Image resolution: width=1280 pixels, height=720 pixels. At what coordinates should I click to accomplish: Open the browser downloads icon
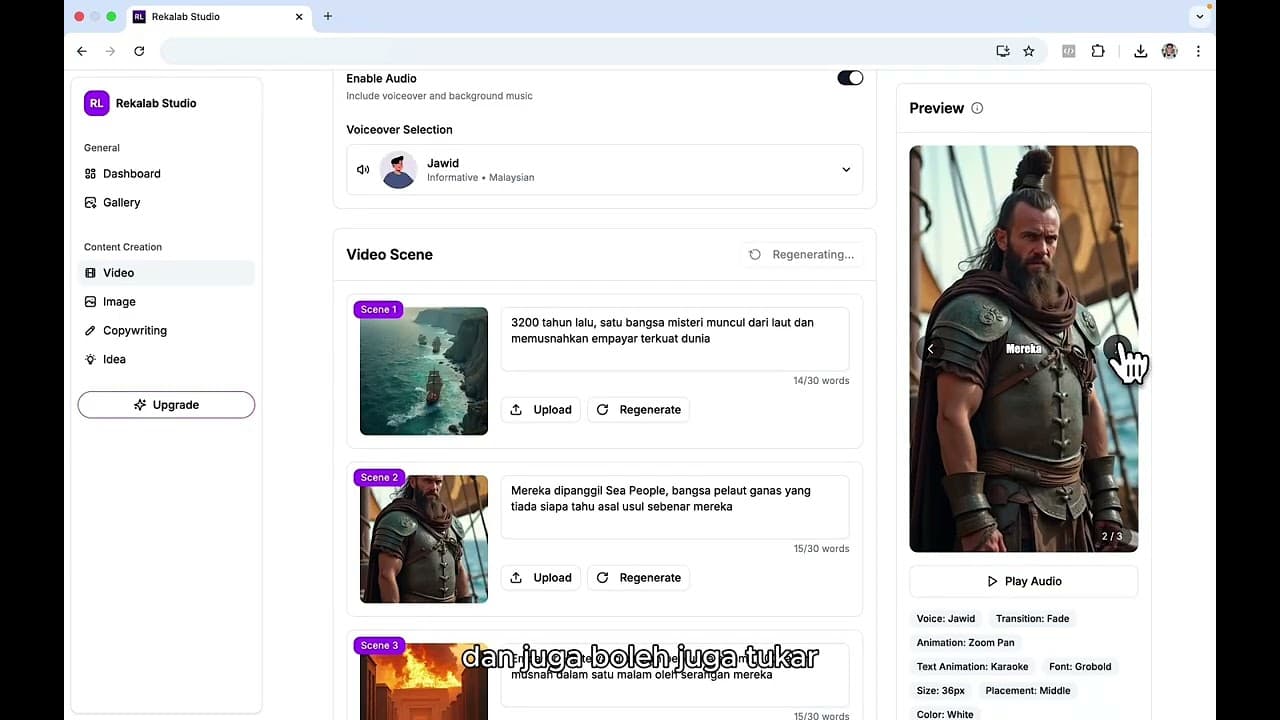[x=1140, y=51]
